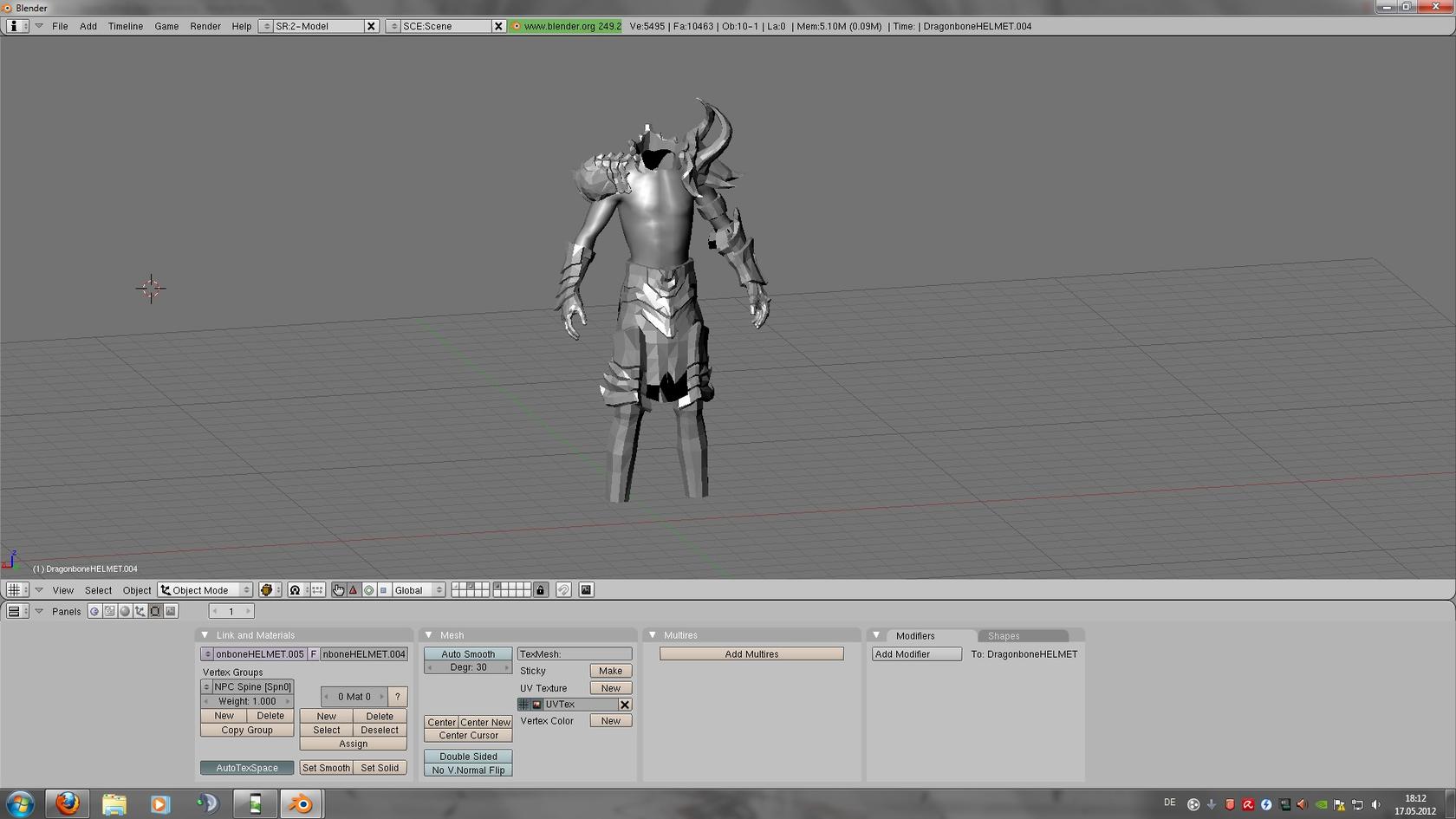Click the layer lock padlock icon

pos(541,590)
